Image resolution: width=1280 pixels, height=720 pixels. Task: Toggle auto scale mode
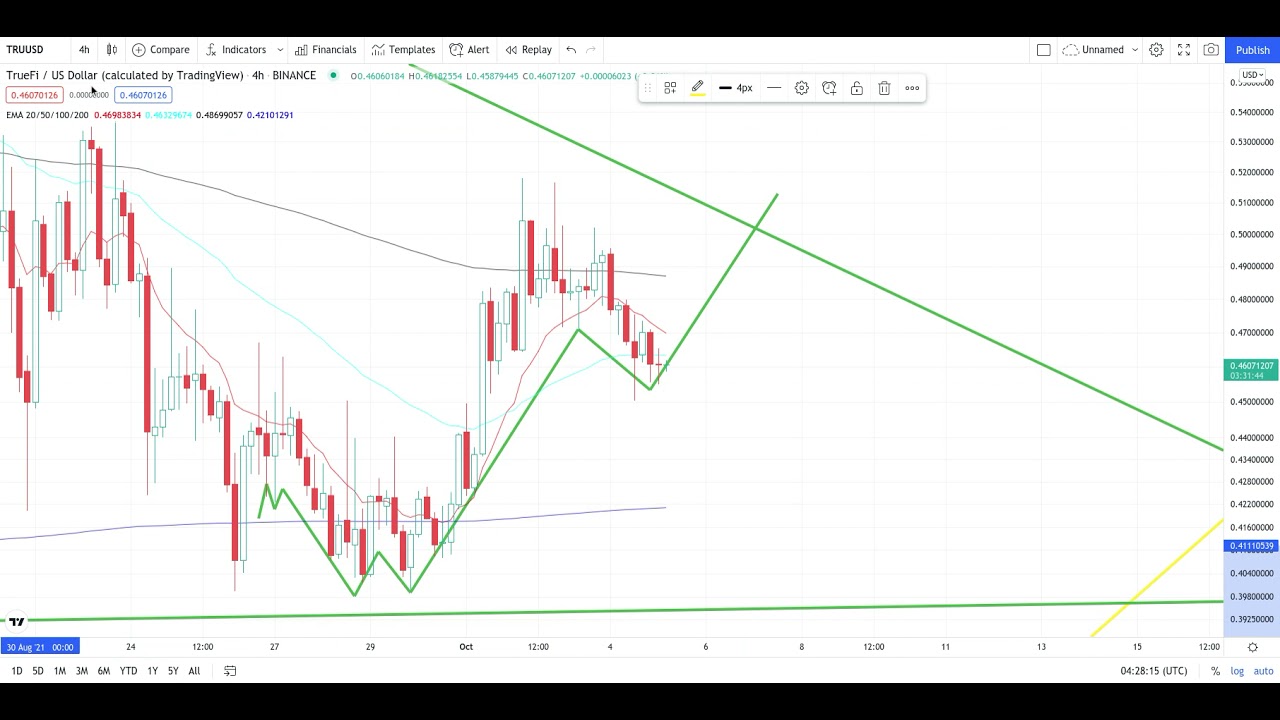tap(1263, 671)
